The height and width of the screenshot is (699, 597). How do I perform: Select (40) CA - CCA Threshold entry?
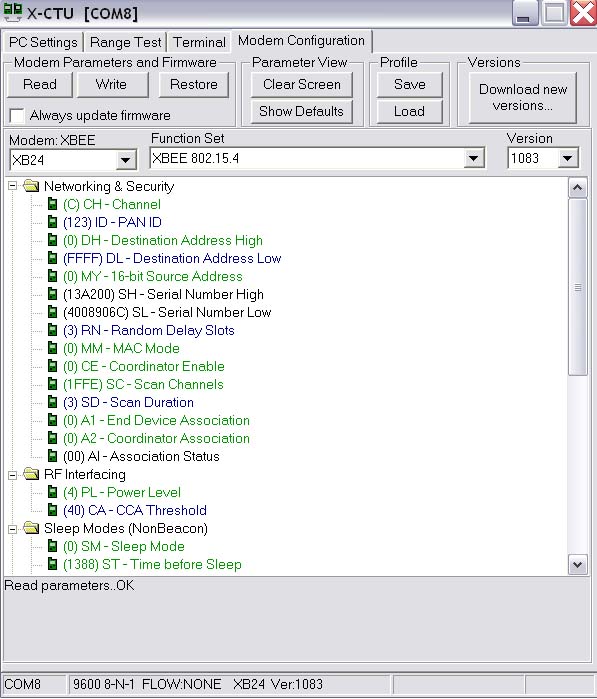click(135, 510)
